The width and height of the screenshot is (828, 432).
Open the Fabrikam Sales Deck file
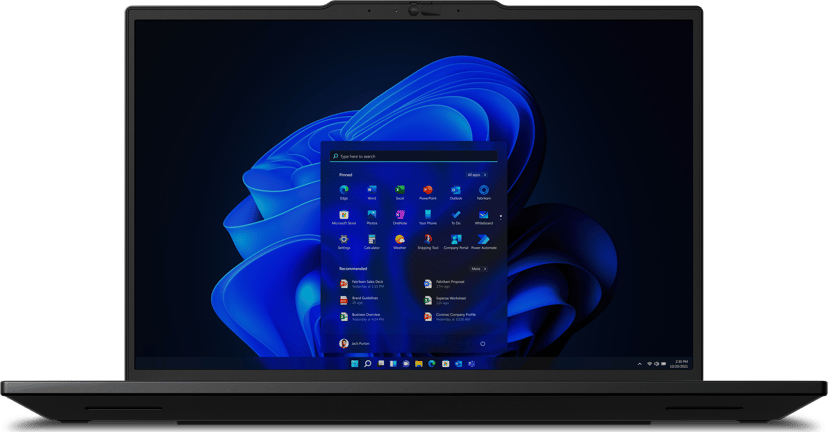coord(366,284)
